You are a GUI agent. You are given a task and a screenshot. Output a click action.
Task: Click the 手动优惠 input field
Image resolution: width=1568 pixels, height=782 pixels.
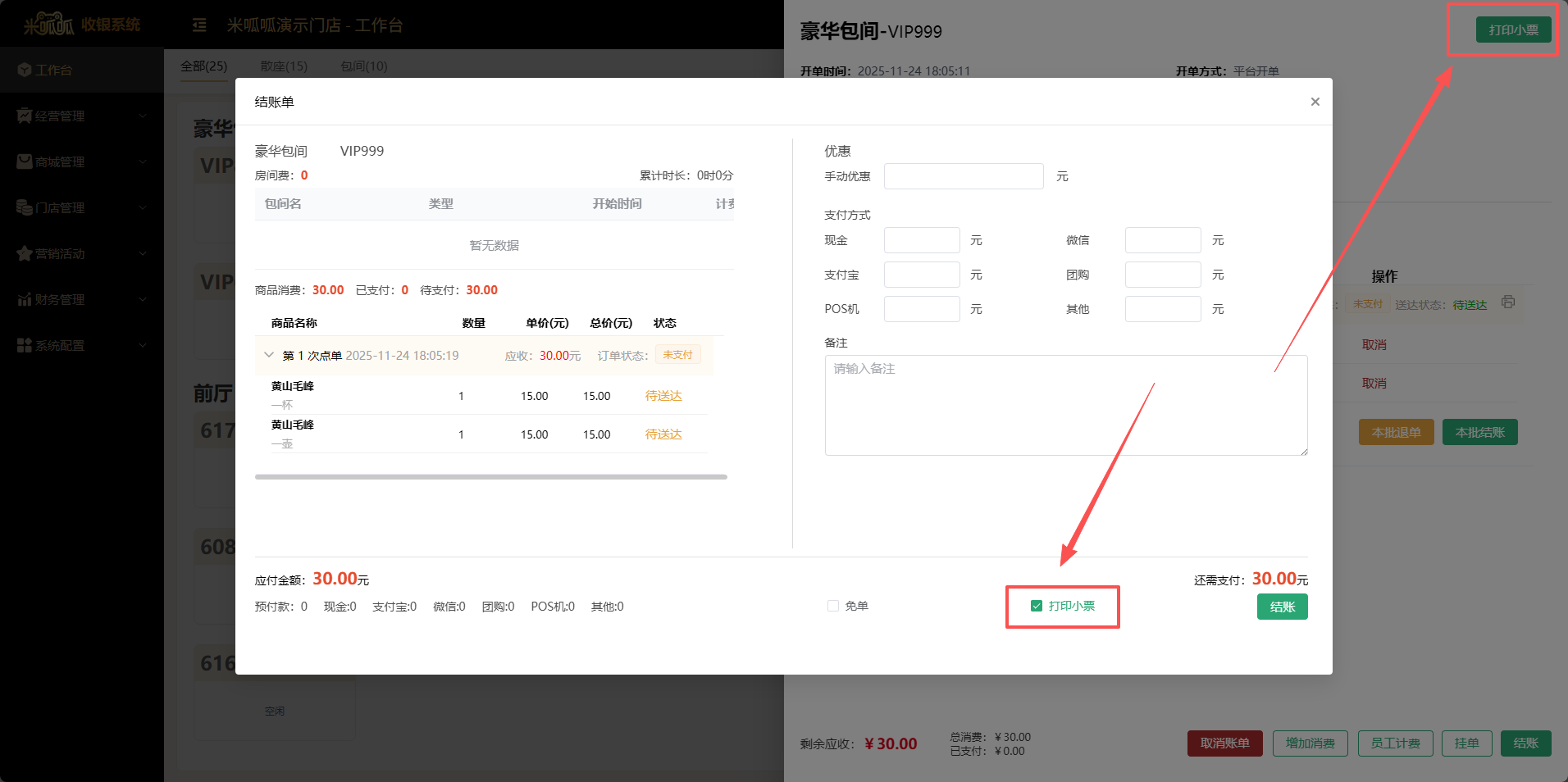[x=963, y=176]
